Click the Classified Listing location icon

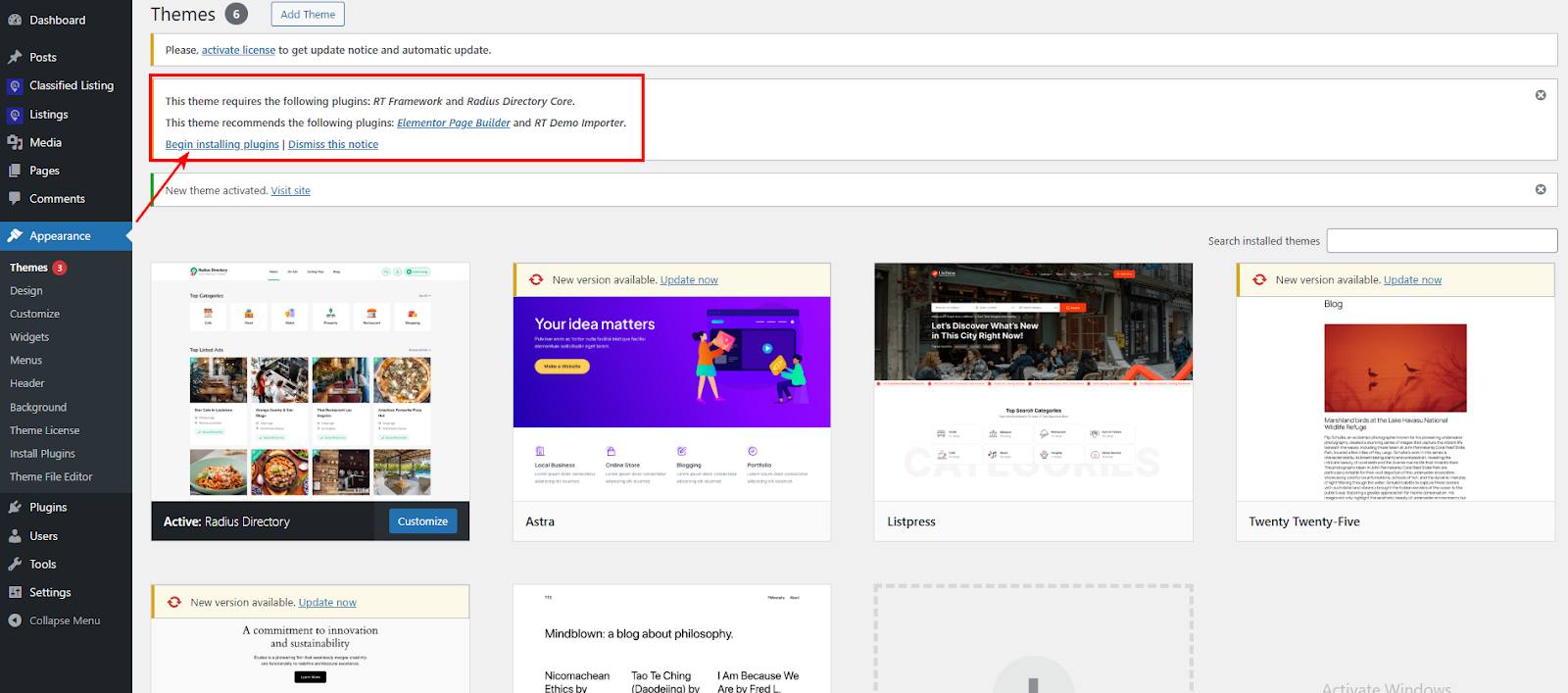15,86
